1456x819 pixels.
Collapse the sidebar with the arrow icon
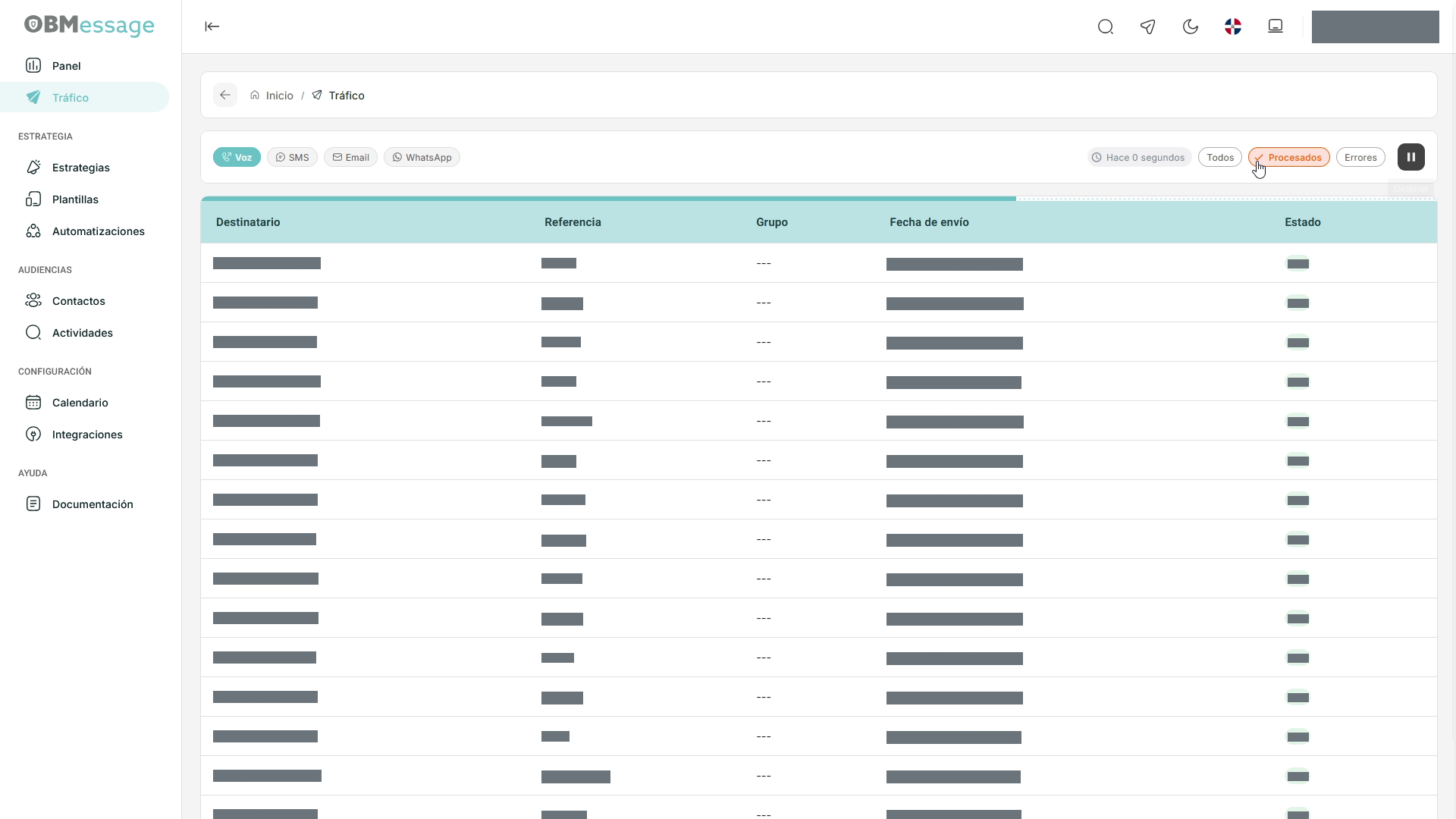pos(212,27)
